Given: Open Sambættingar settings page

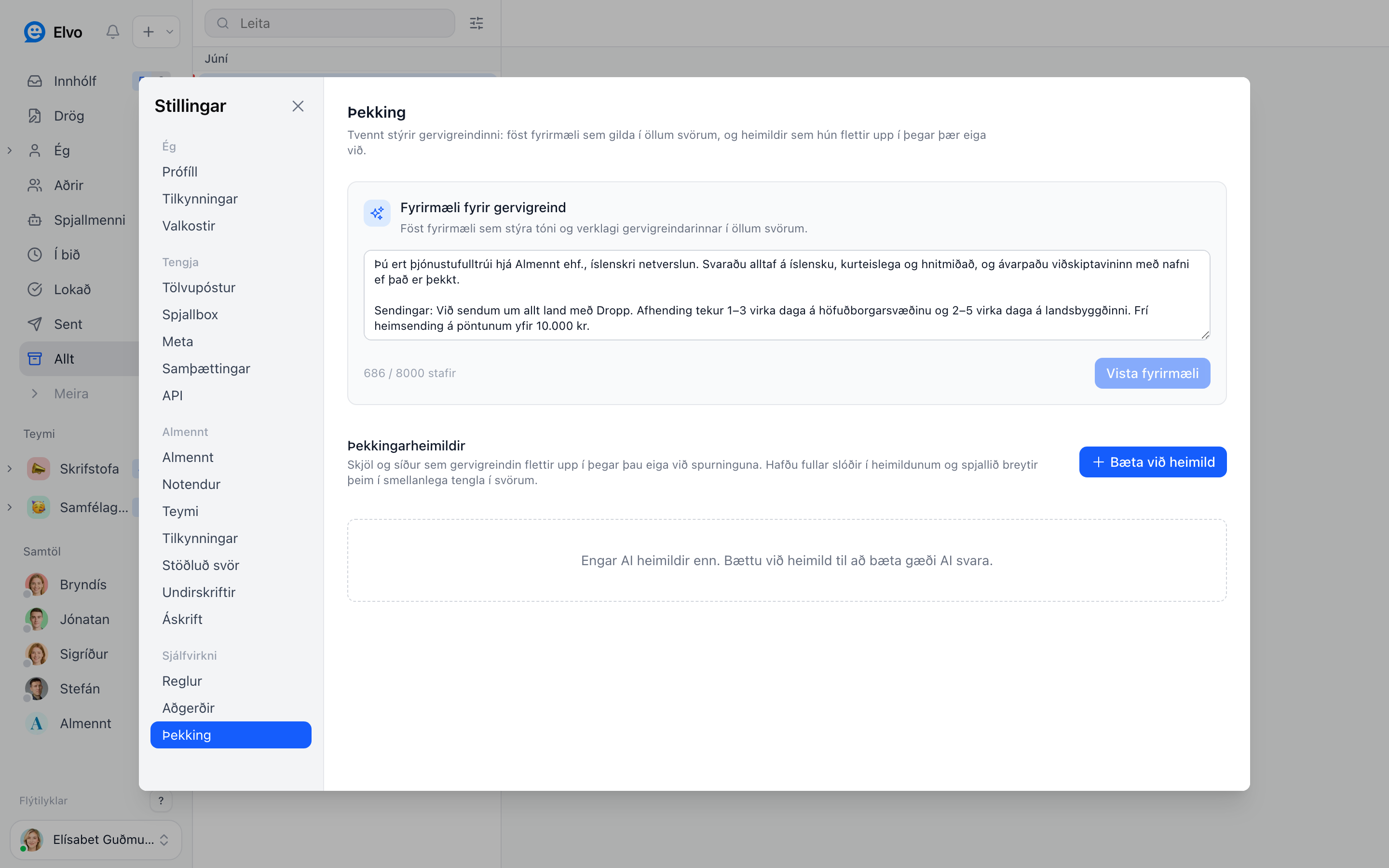Looking at the screenshot, I should pos(206,368).
